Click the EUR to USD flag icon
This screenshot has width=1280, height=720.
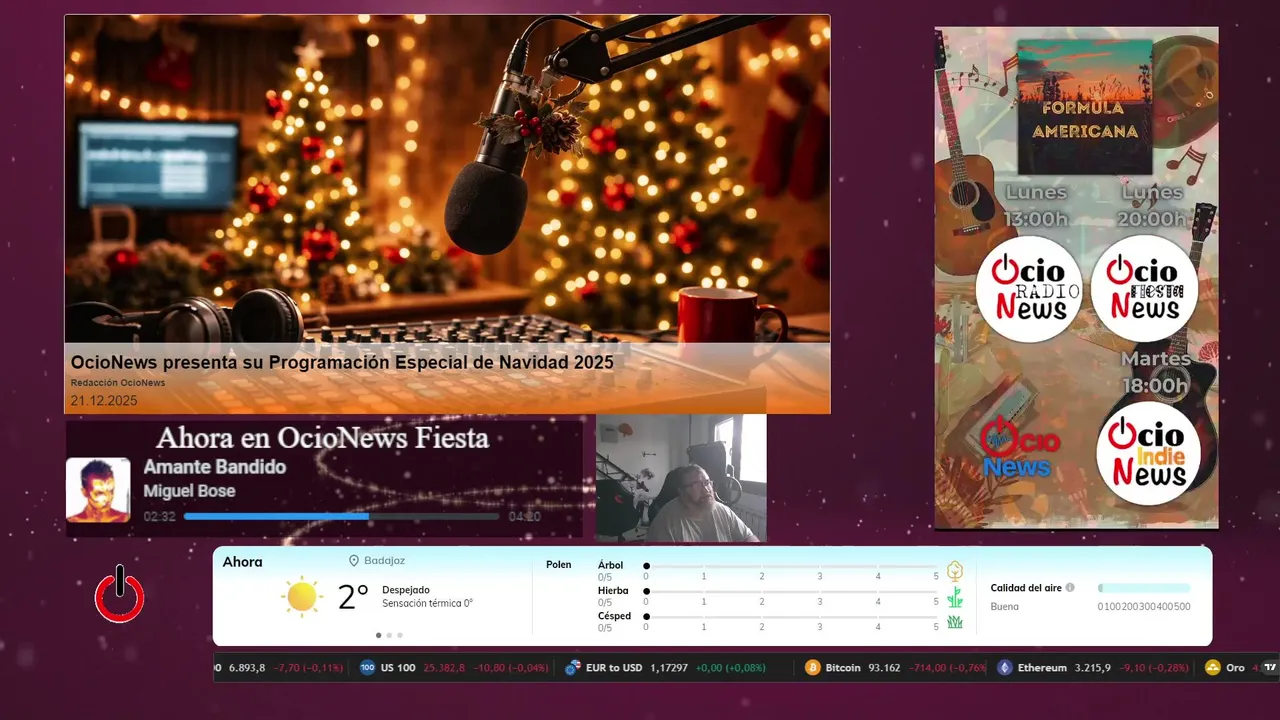pyautogui.click(x=573, y=668)
